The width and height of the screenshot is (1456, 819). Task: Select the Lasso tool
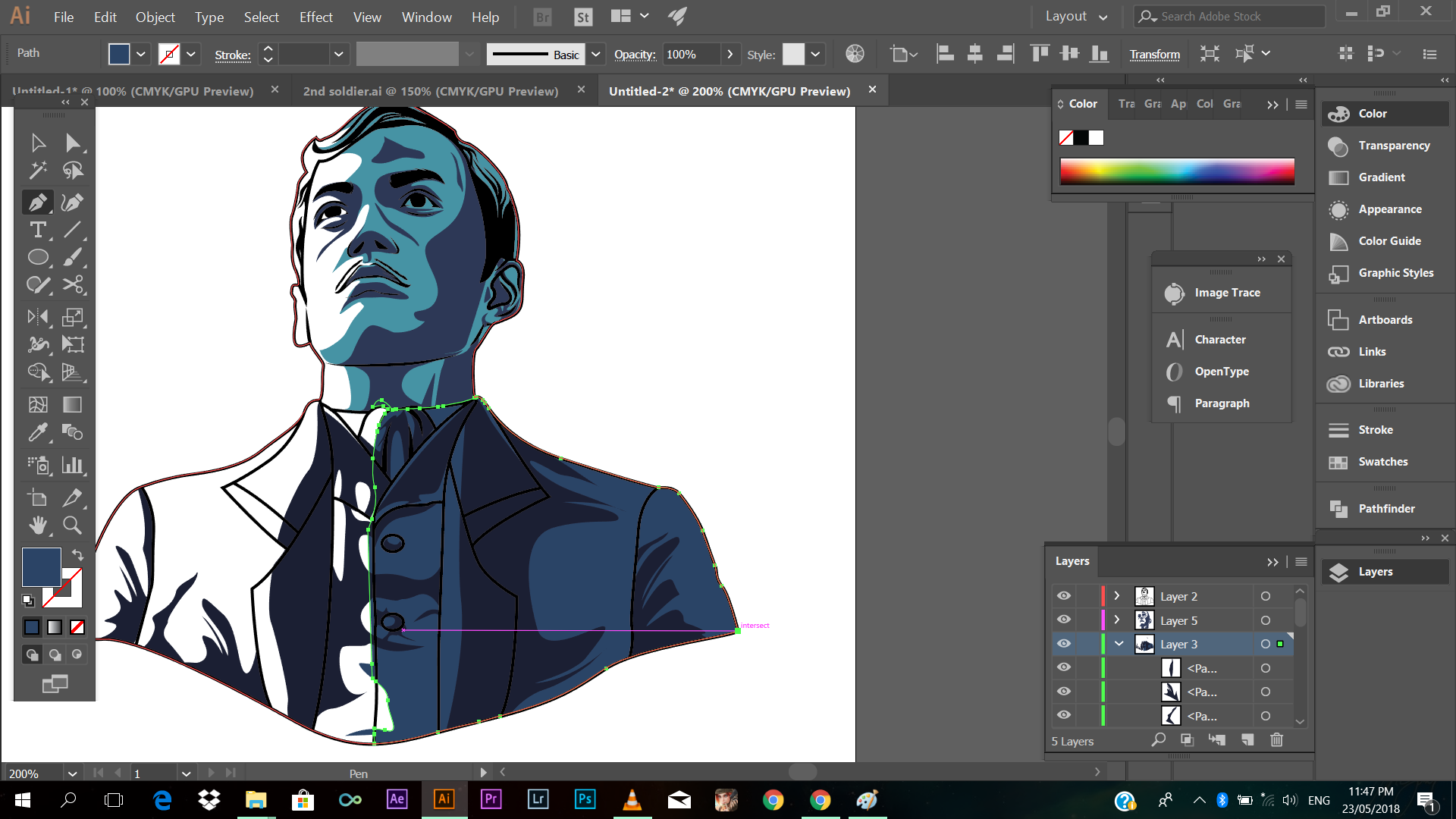pyautogui.click(x=73, y=171)
